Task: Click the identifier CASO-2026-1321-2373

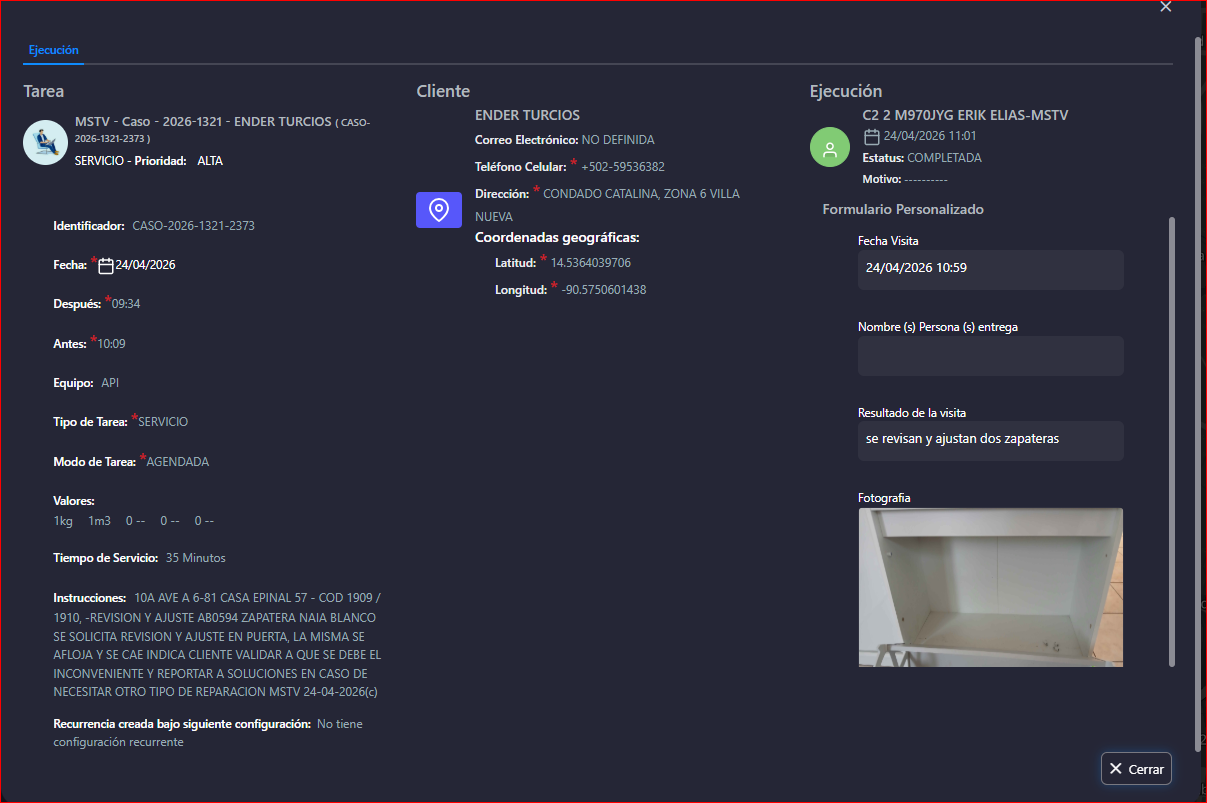Action: click(193, 226)
